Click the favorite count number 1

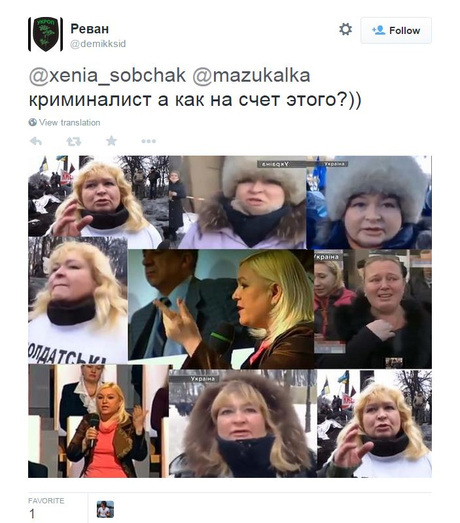(x=32, y=514)
